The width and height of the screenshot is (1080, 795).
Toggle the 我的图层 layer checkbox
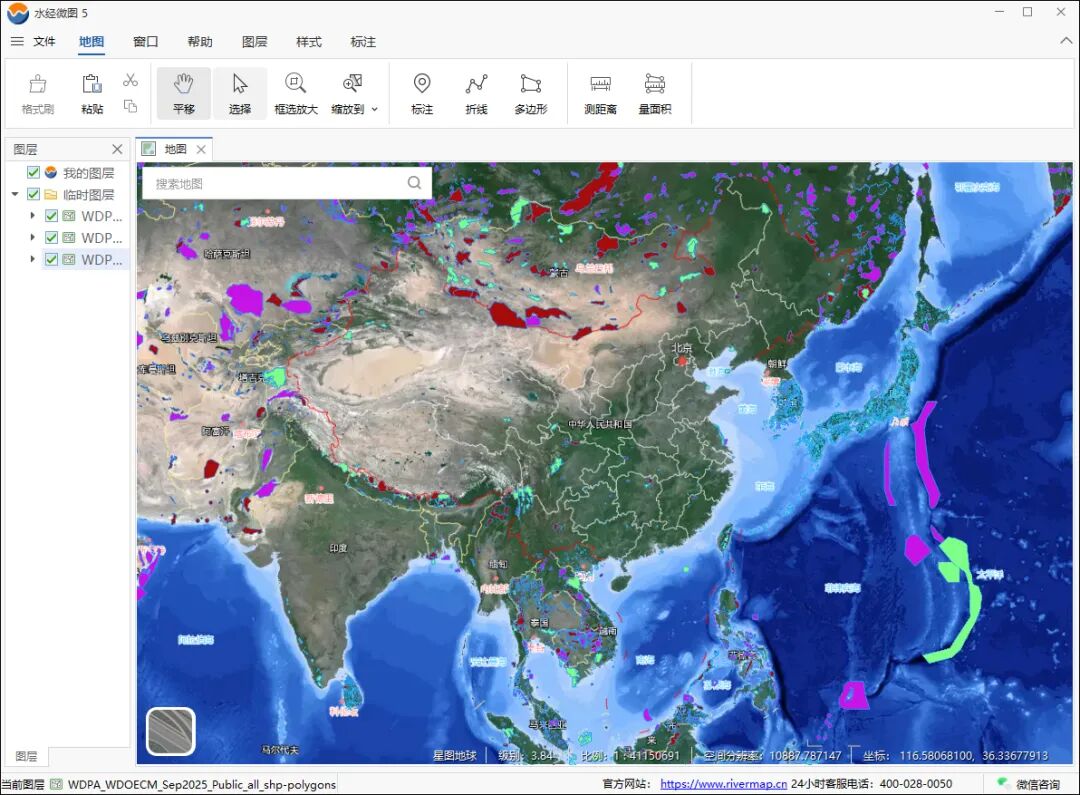(34, 173)
